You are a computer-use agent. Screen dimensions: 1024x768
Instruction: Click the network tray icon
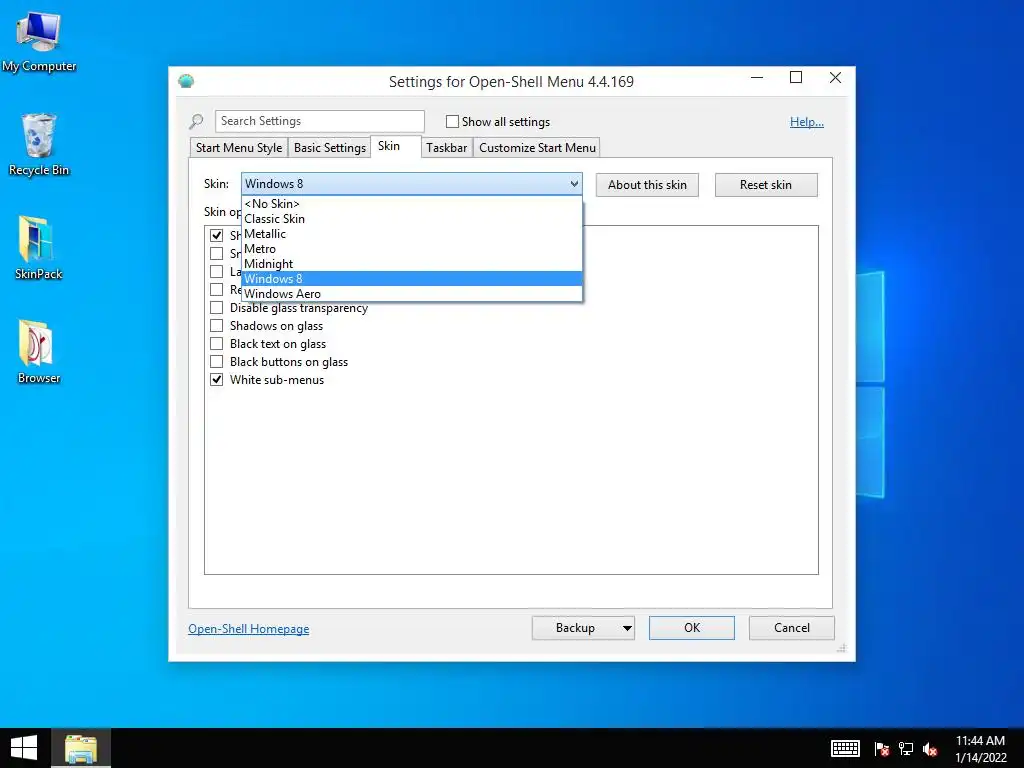(x=906, y=748)
